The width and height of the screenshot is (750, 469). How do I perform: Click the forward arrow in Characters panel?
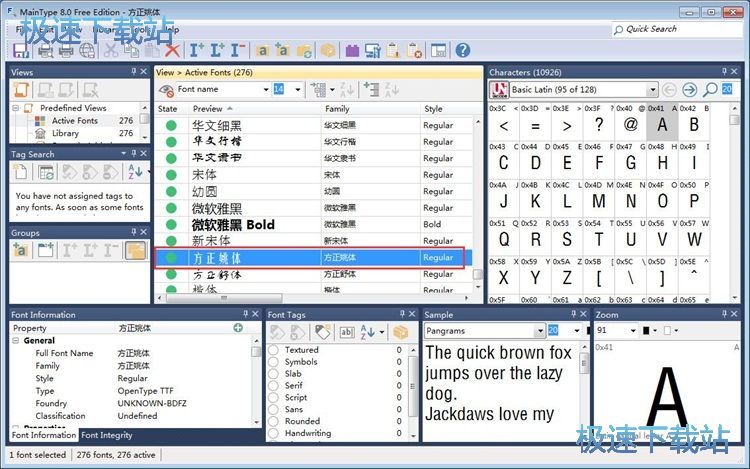[689, 90]
